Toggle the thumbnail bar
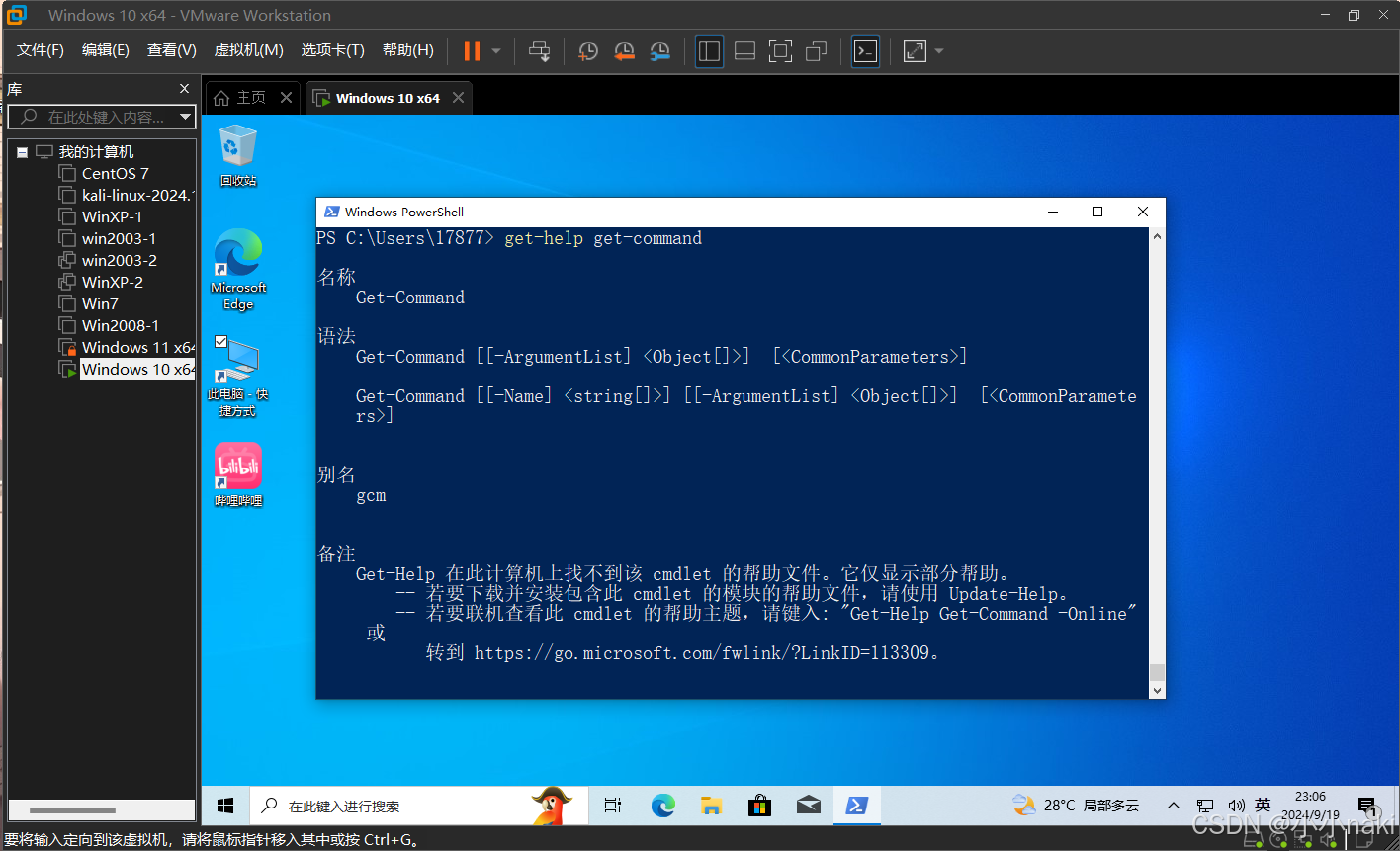 click(744, 50)
